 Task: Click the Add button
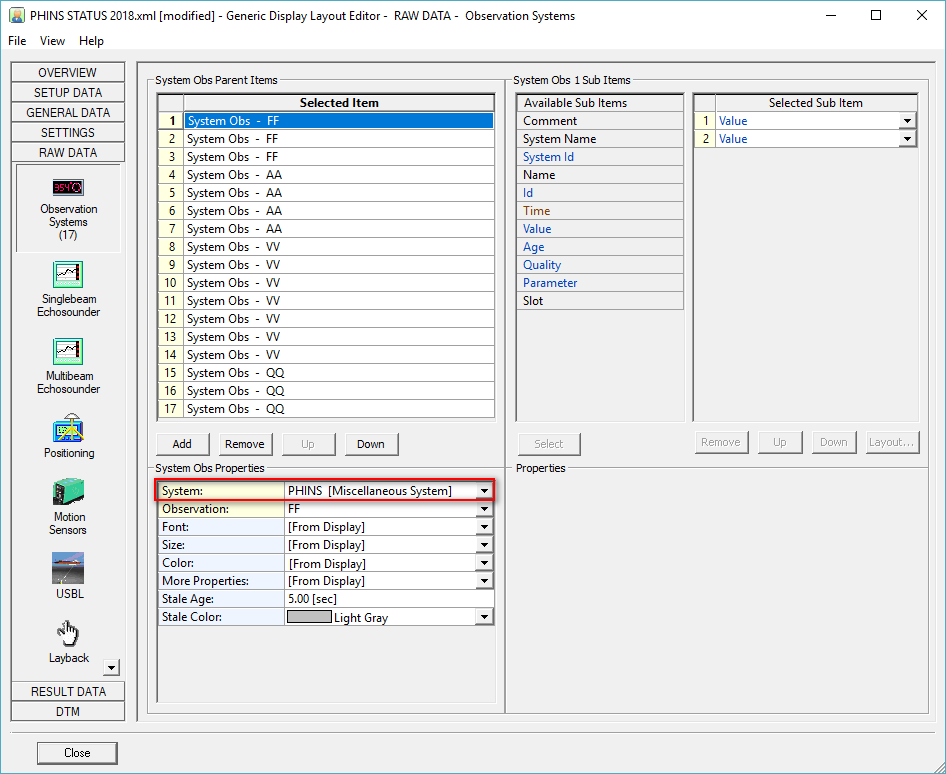pos(182,444)
